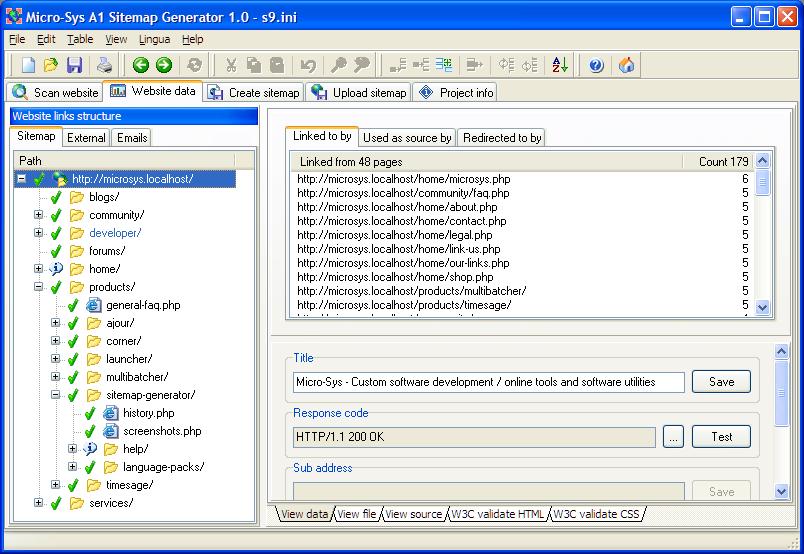Switch to the Scan website tab
804x554 pixels.
click(55, 92)
